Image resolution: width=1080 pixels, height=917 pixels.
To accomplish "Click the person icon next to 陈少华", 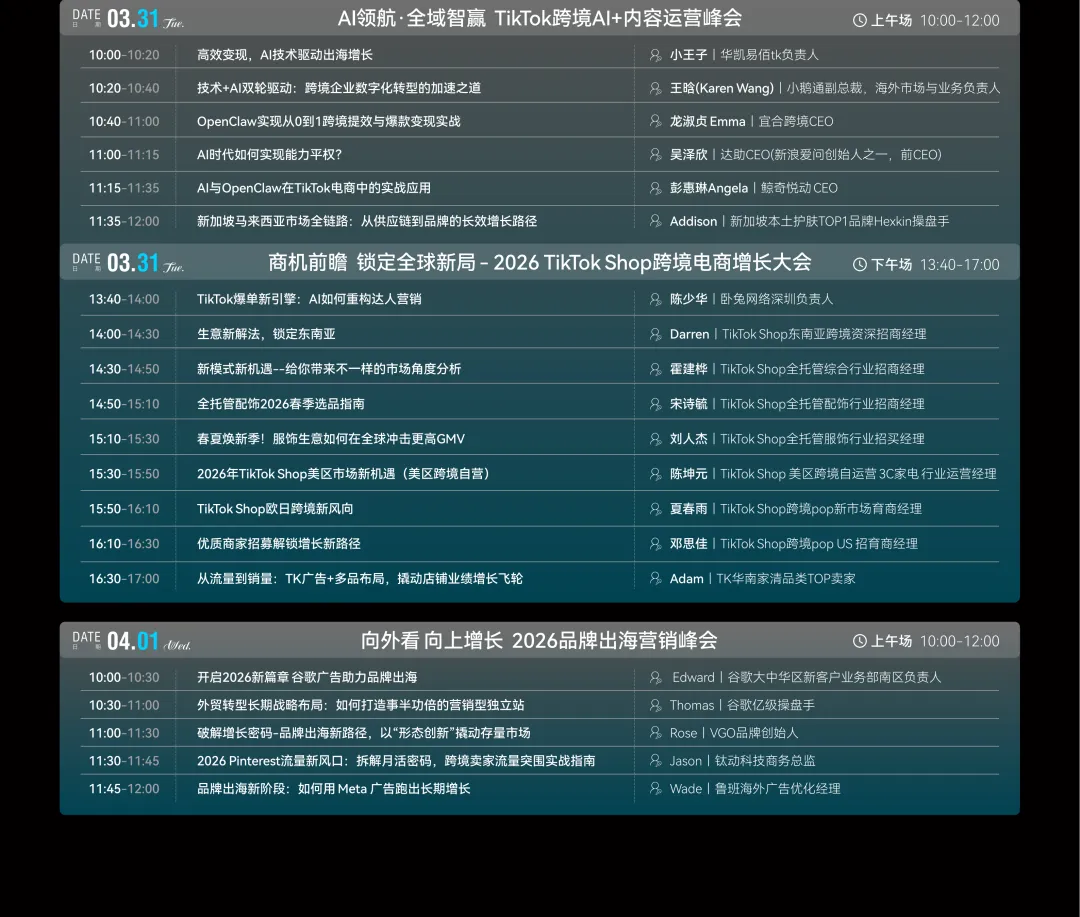I will [x=656, y=299].
